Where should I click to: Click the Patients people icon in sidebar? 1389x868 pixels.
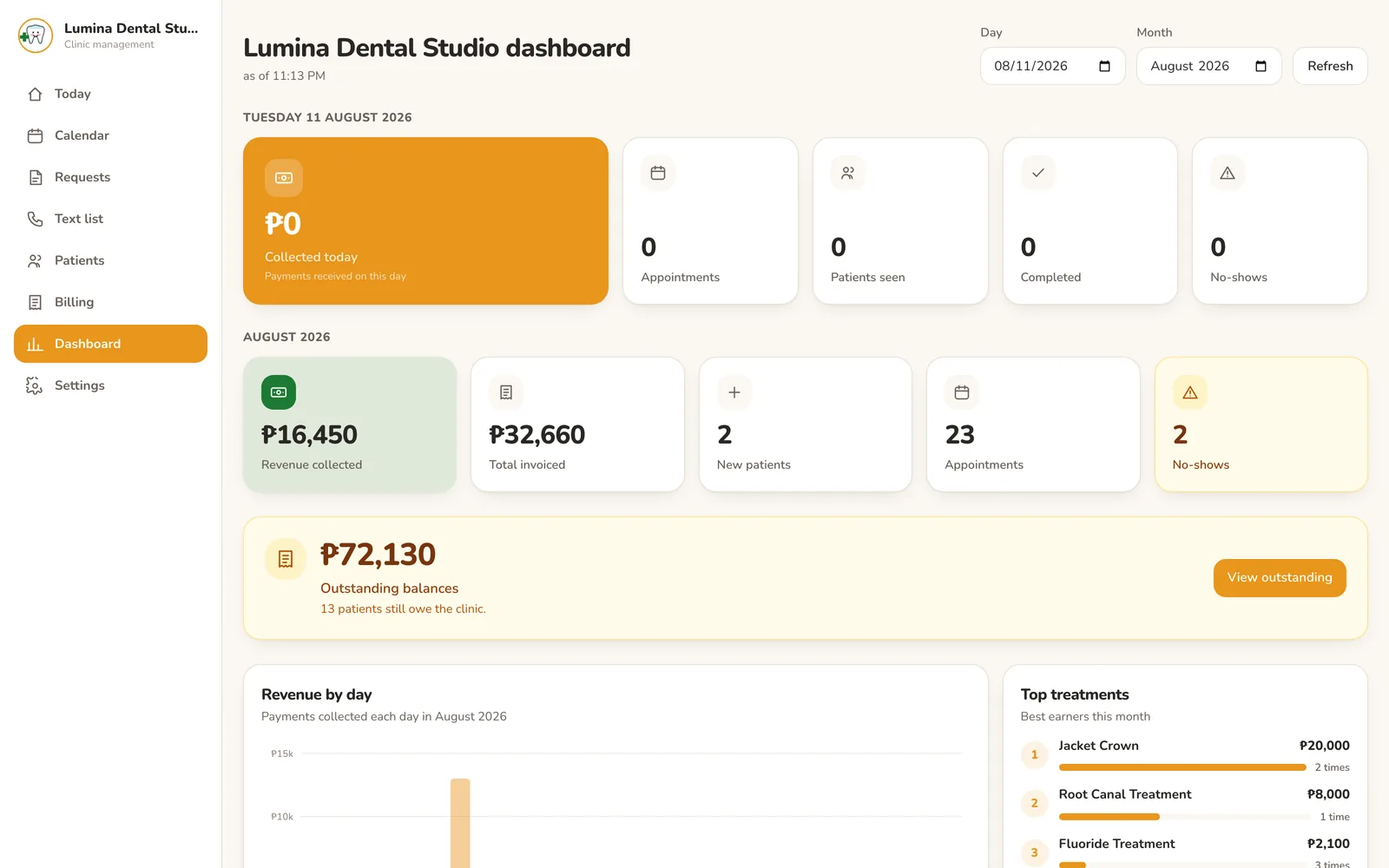click(35, 260)
